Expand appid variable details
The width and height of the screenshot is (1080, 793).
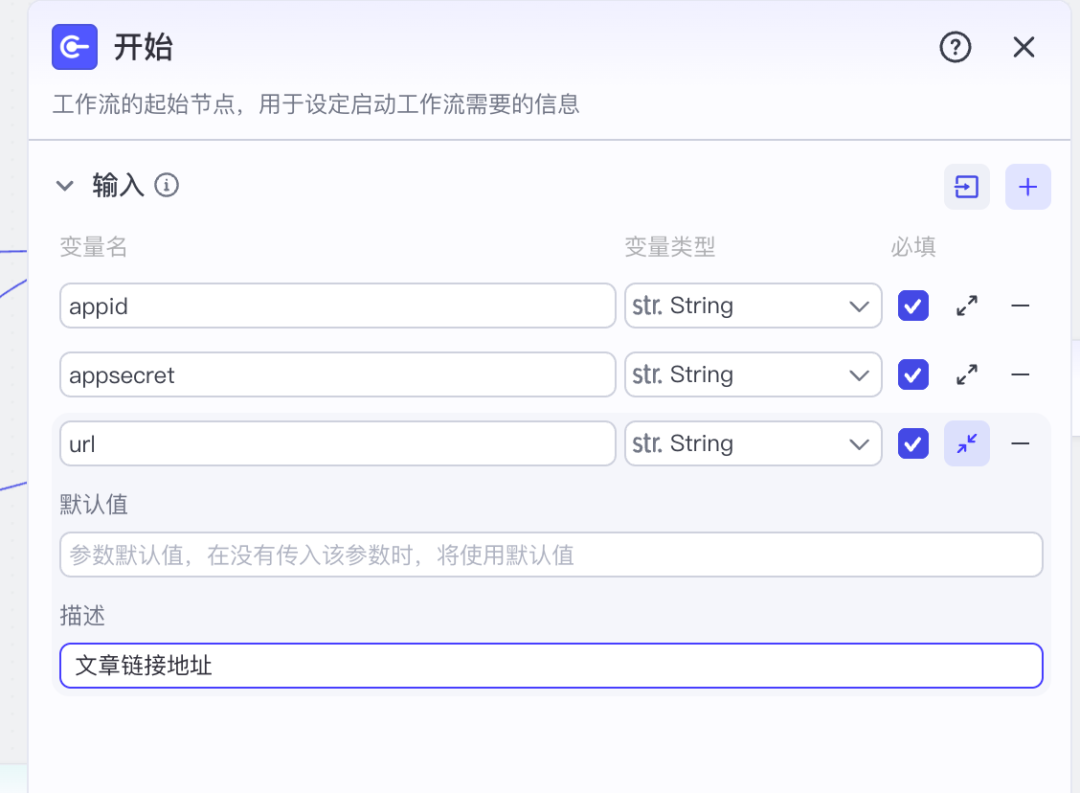tap(966, 306)
